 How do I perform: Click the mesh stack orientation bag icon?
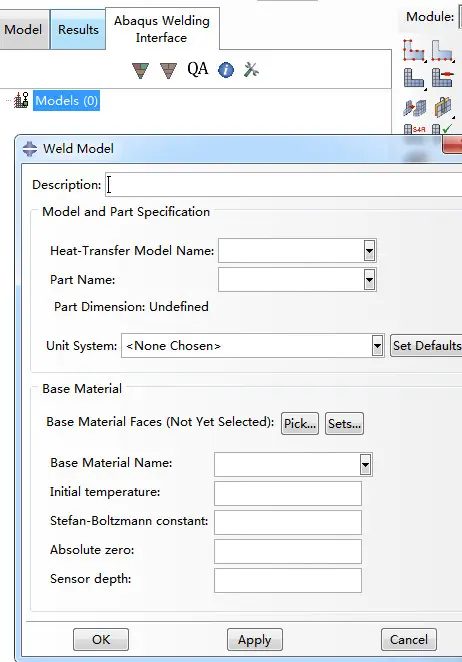[x=443, y=107]
